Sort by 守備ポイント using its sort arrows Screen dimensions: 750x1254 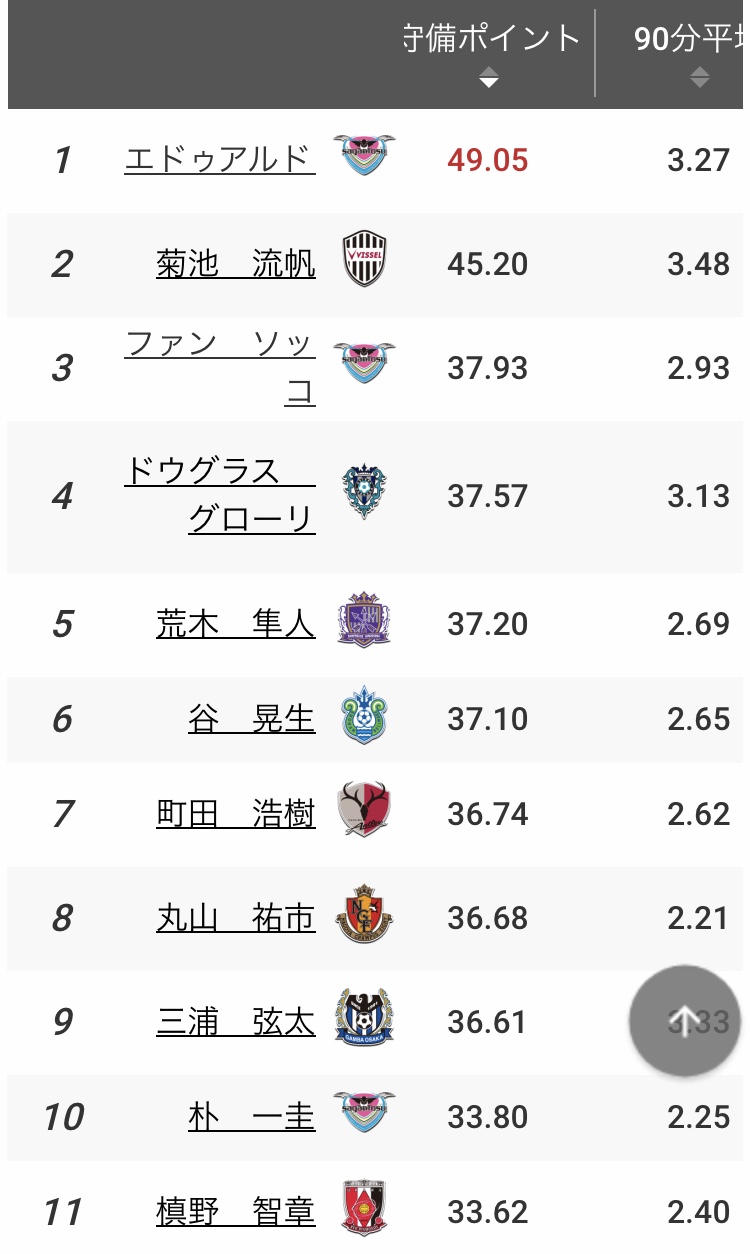coord(488,77)
